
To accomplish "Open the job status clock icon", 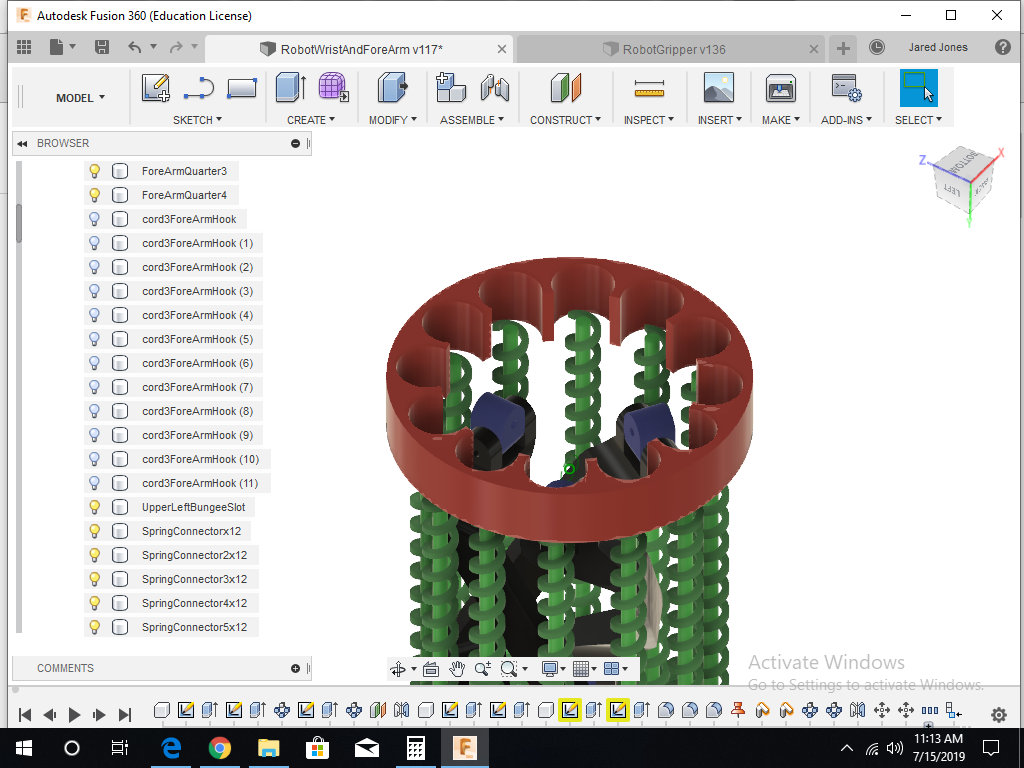I will pyautogui.click(x=876, y=47).
